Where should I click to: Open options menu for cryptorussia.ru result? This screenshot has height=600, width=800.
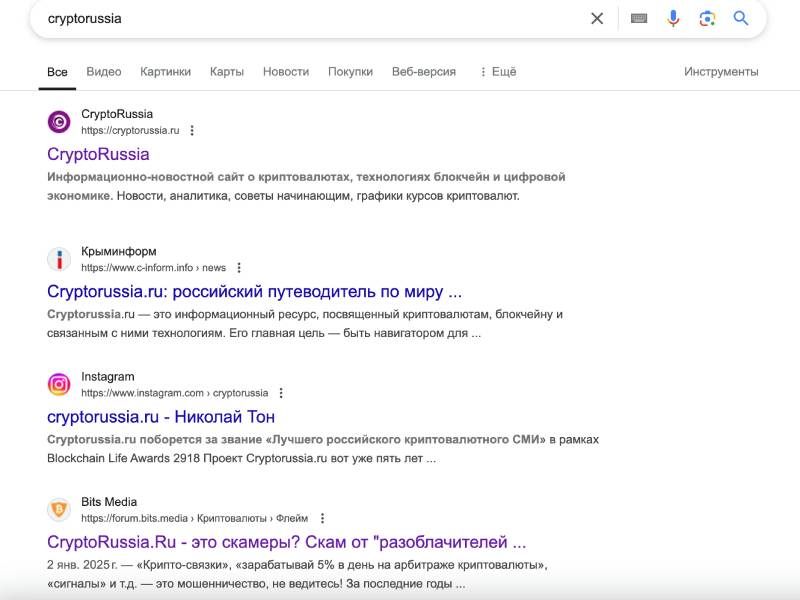pyautogui.click(x=192, y=130)
